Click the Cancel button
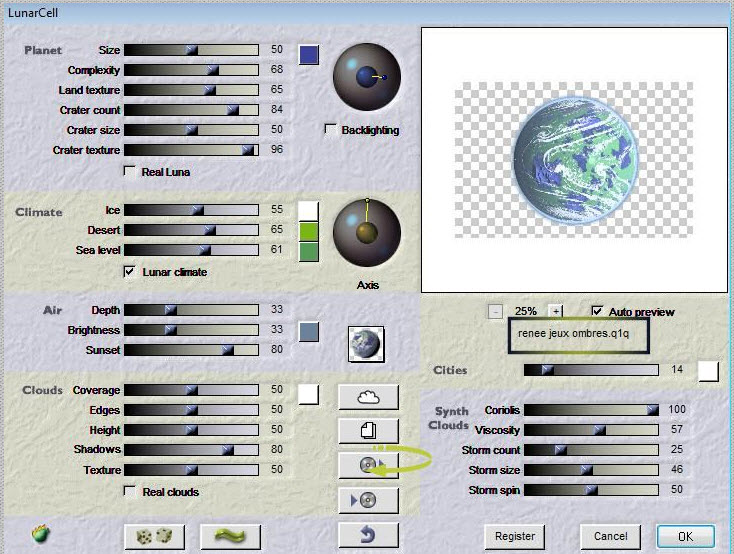734x554 pixels. 610,536
